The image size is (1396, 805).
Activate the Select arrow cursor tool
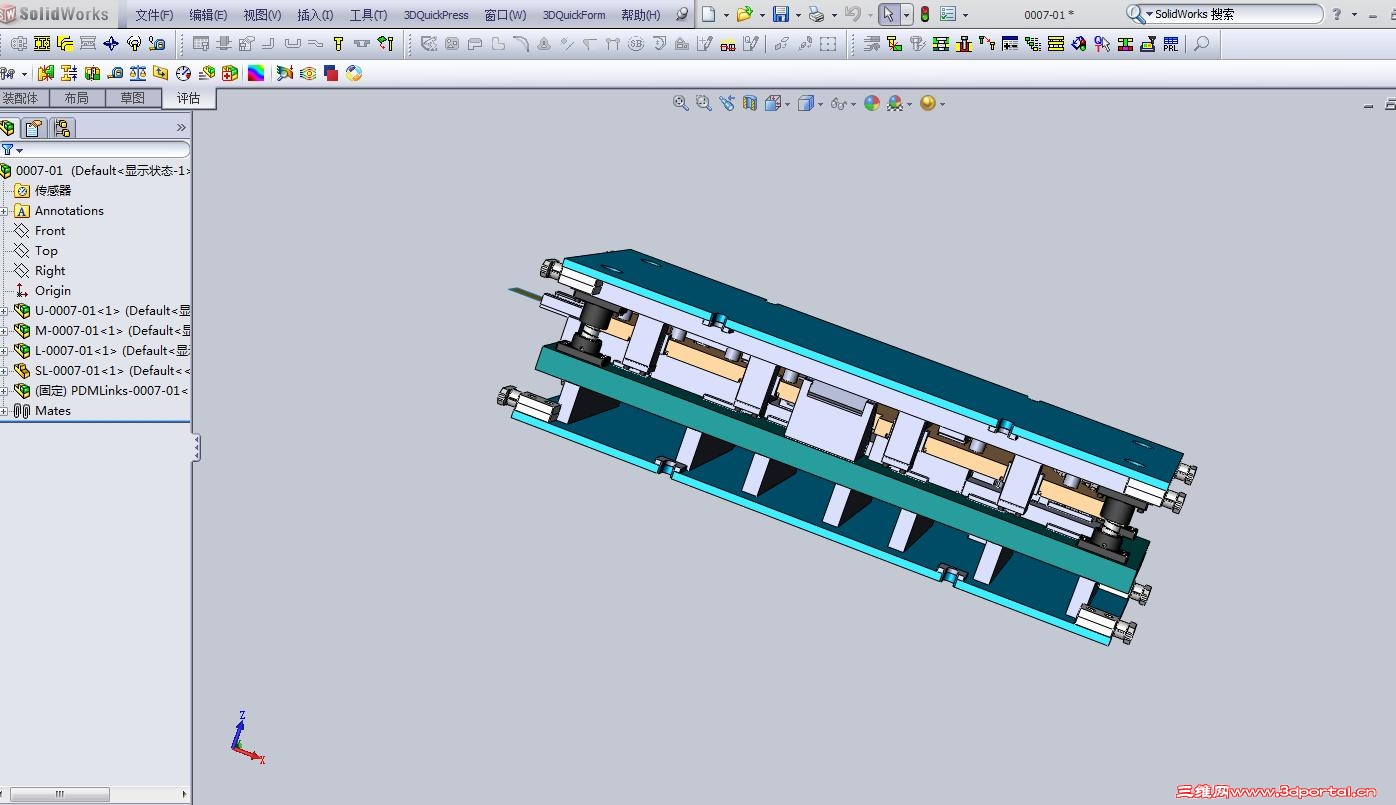pyautogui.click(x=888, y=14)
